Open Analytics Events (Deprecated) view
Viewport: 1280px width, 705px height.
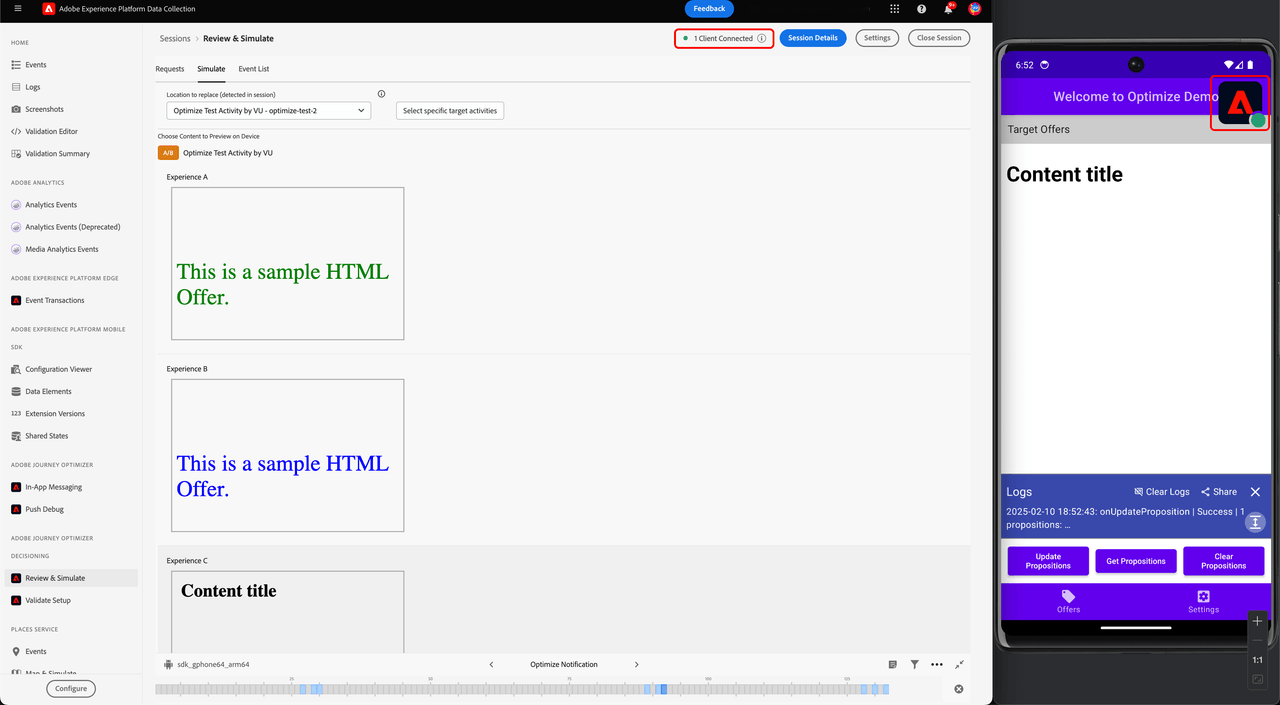tap(70, 227)
